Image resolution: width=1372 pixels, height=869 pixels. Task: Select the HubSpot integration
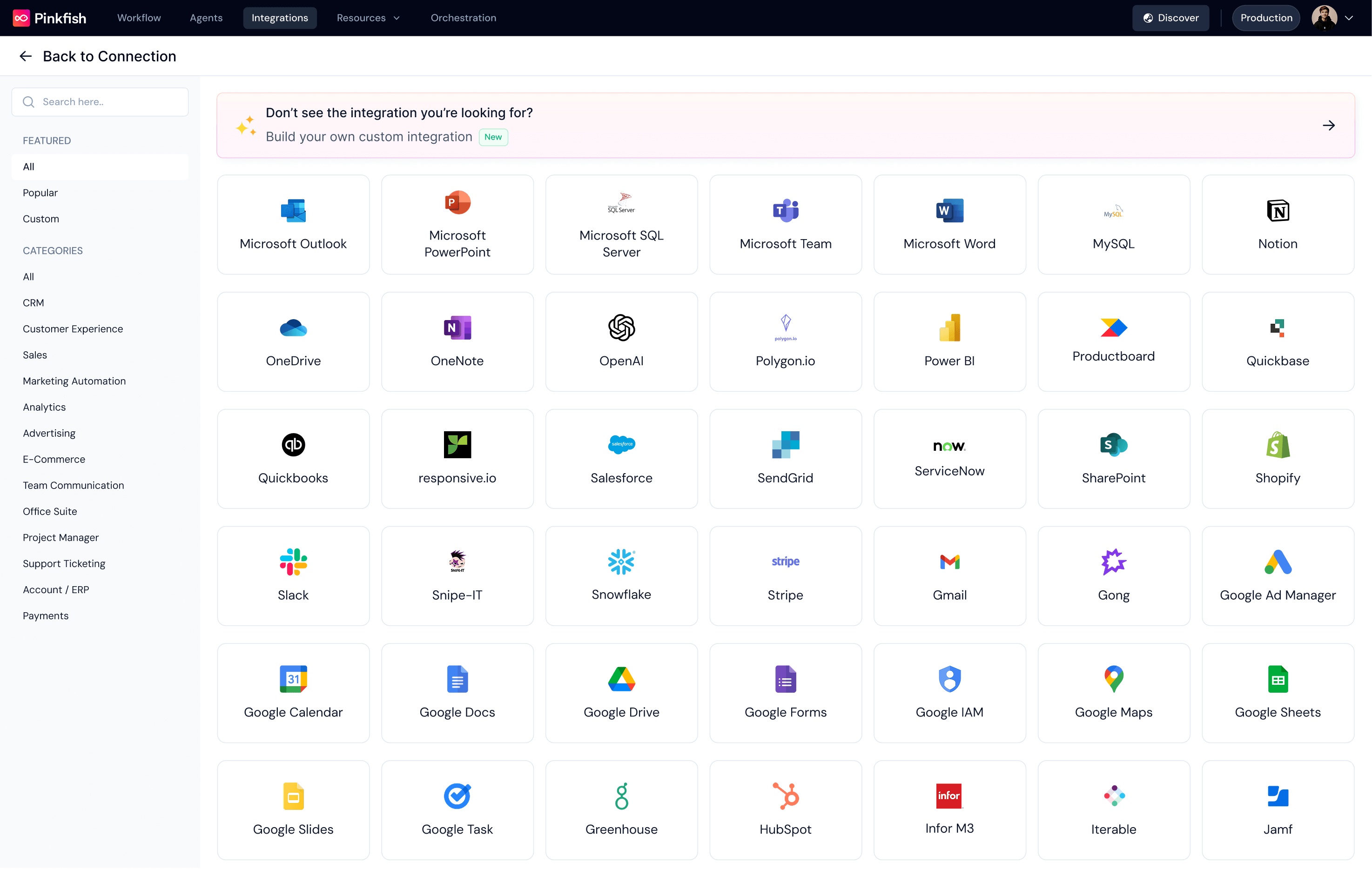click(x=785, y=810)
